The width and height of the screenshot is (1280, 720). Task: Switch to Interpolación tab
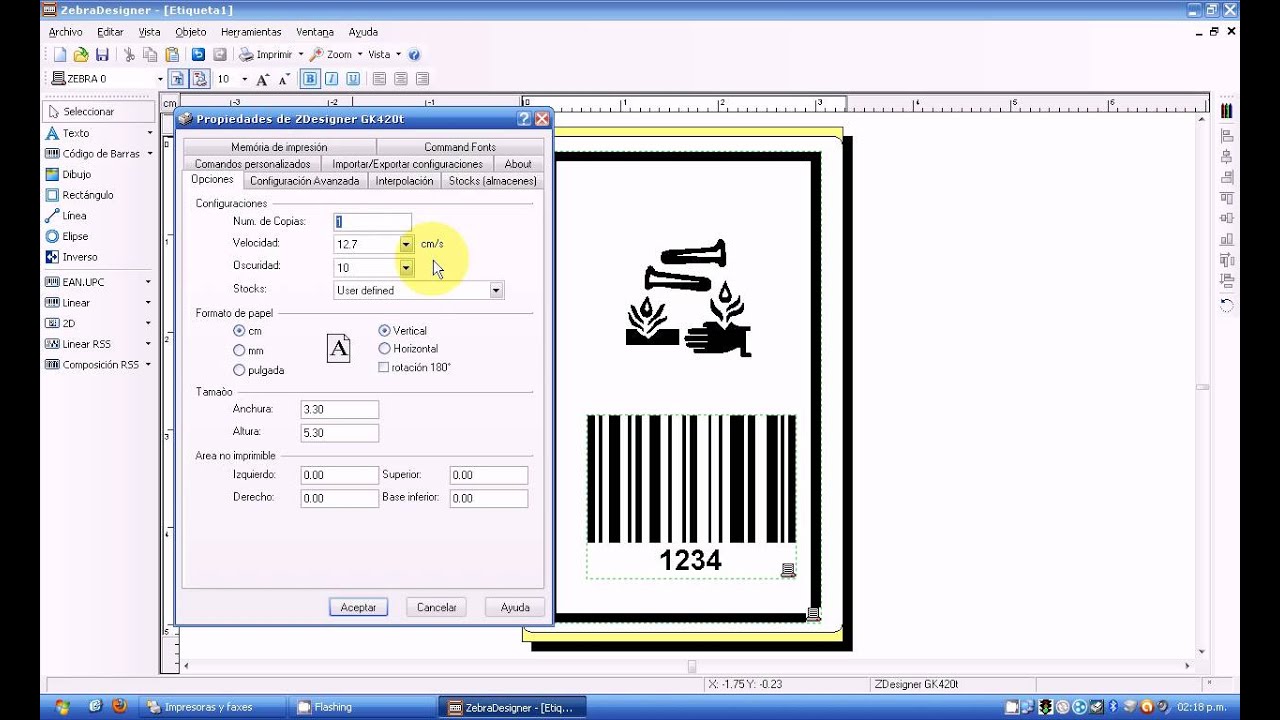pyautogui.click(x=404, y=181)
